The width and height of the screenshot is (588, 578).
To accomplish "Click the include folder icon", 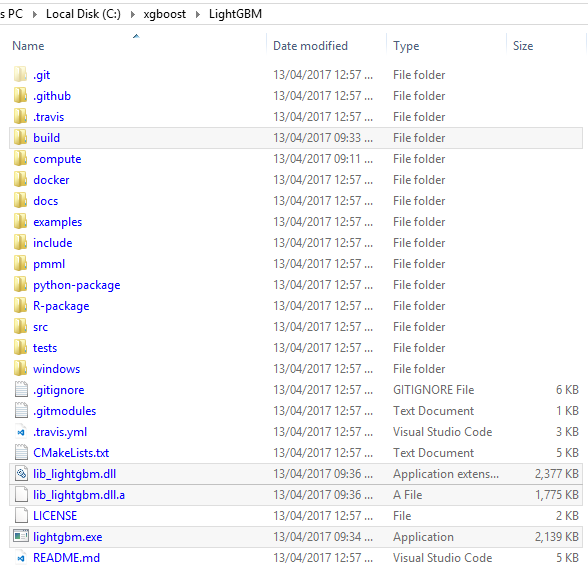I will (x=21, y=242).
